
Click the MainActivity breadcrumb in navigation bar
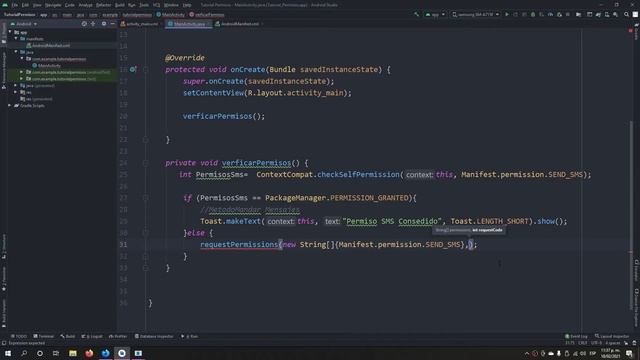click(171, 15)
